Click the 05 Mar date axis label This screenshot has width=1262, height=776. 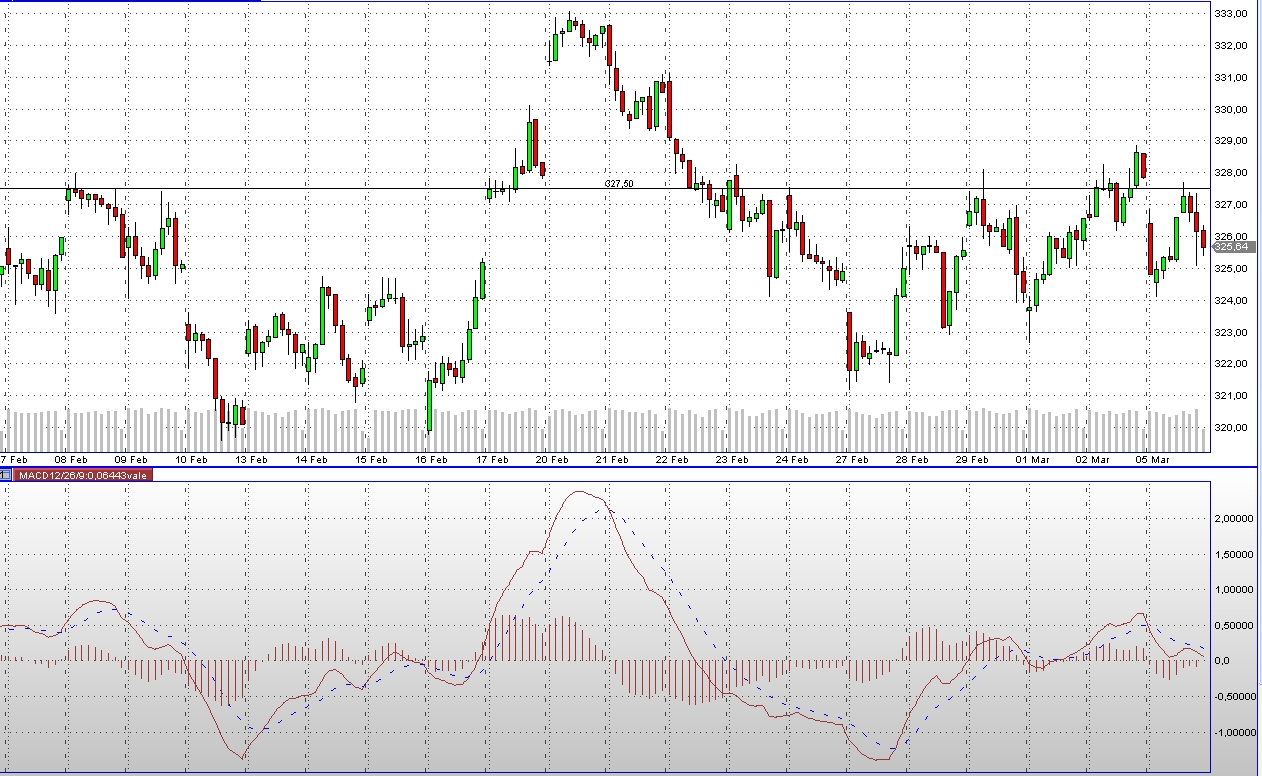tap(1152, 460)
